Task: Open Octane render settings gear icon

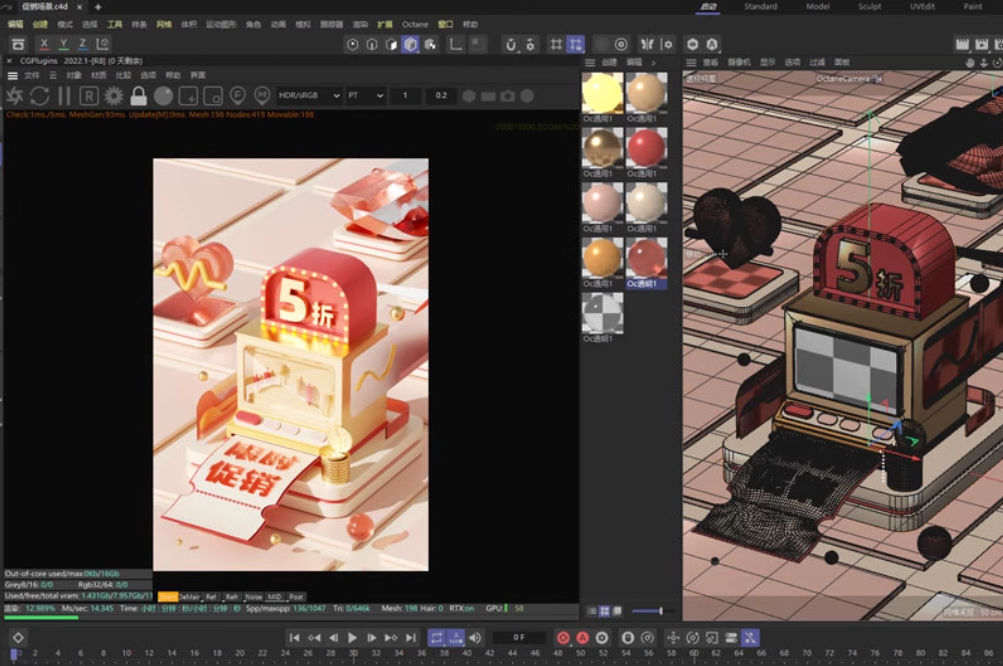Action: (x=114, y=96)
